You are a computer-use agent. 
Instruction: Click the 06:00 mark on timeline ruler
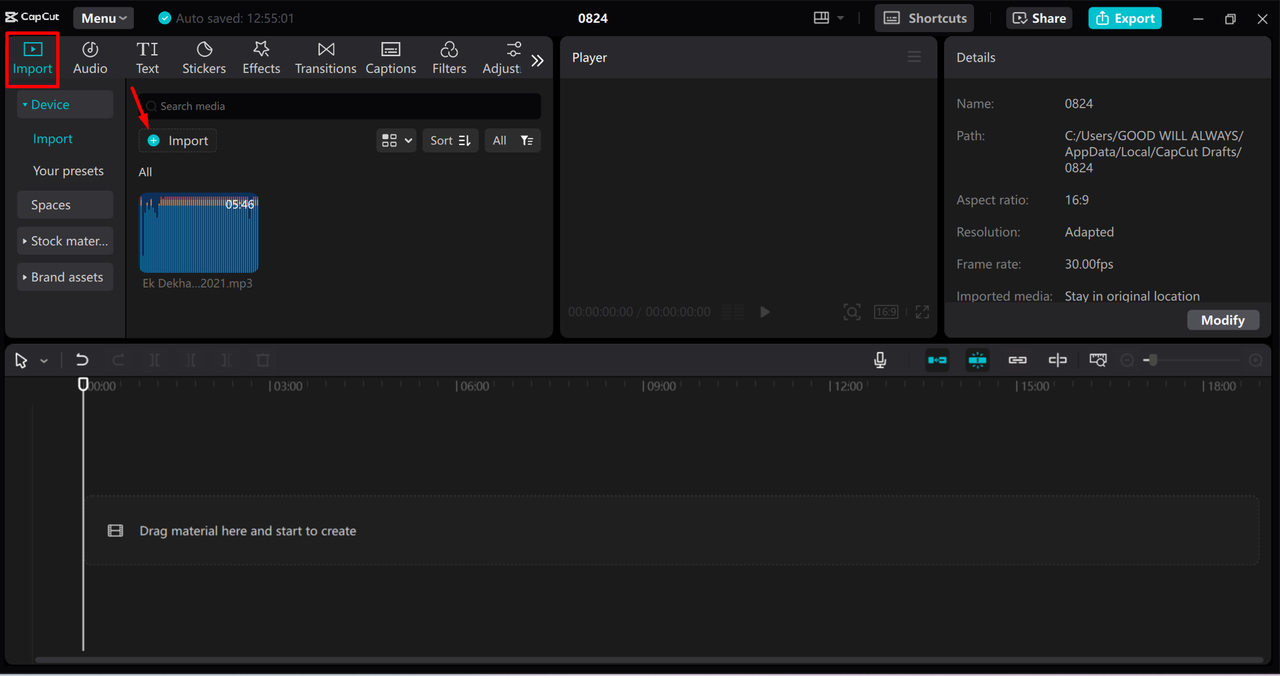tap(474, 386)
